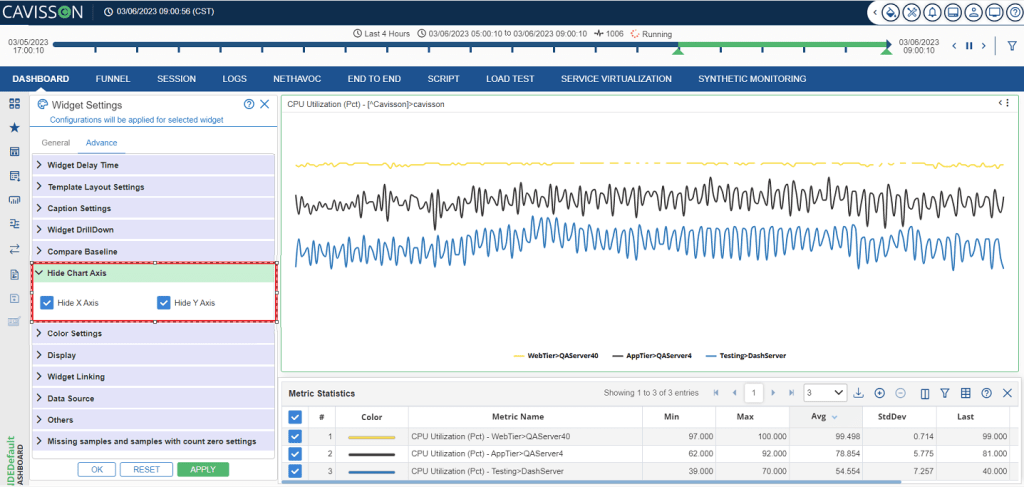Open the theme paint bucket icon
This screenshot has height=487, width=1024.
889,12
